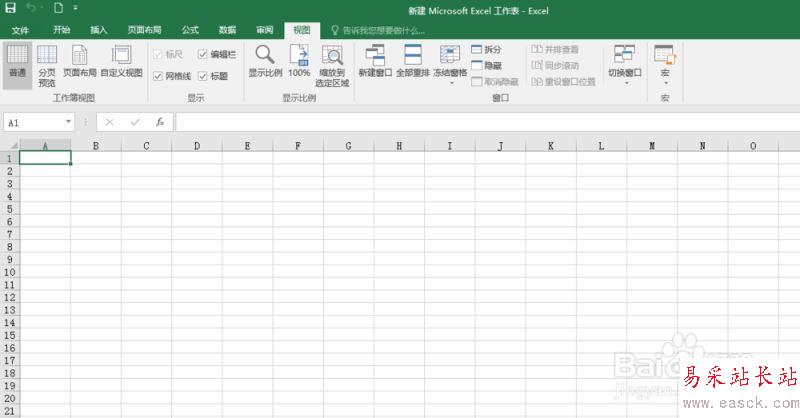Switch to the 数据 ribbon tab
800x418 pixels.
click(228, 30)
